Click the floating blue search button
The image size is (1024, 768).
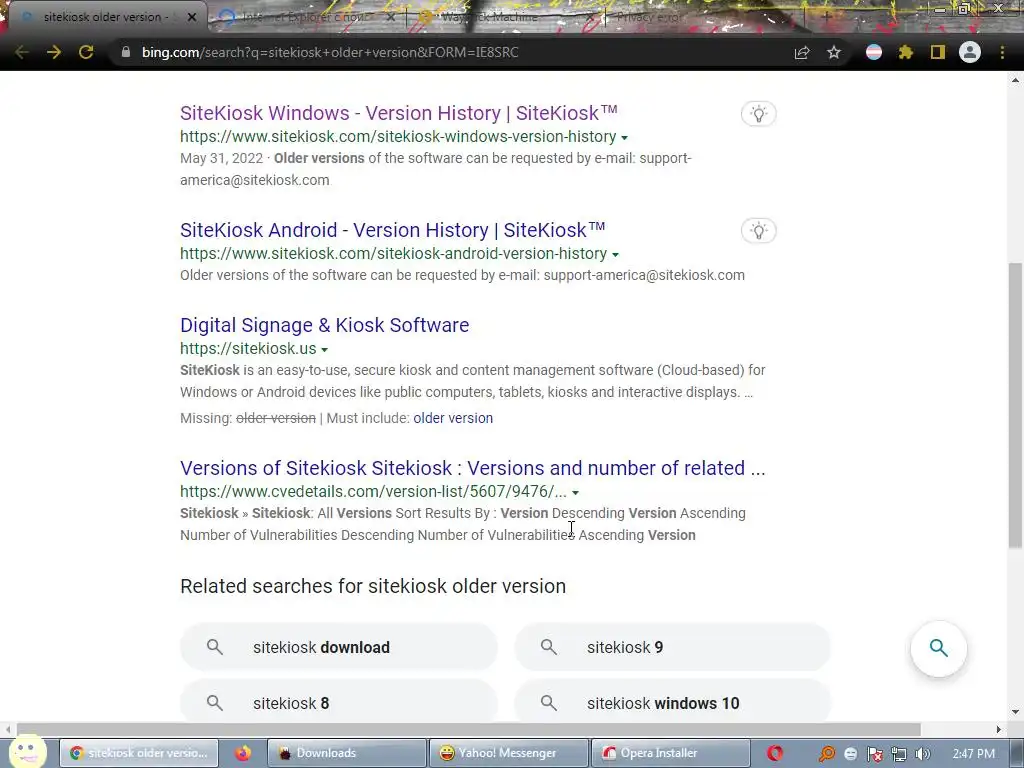[938, 648]
